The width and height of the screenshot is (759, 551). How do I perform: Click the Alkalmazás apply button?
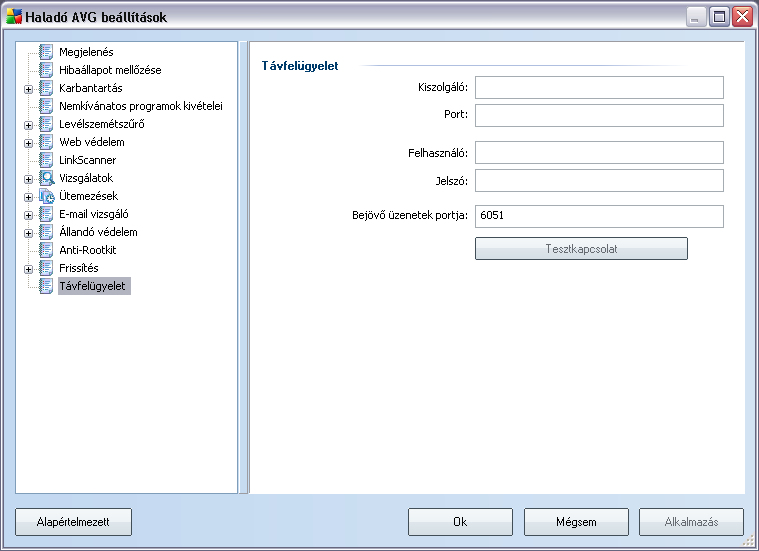691,522
